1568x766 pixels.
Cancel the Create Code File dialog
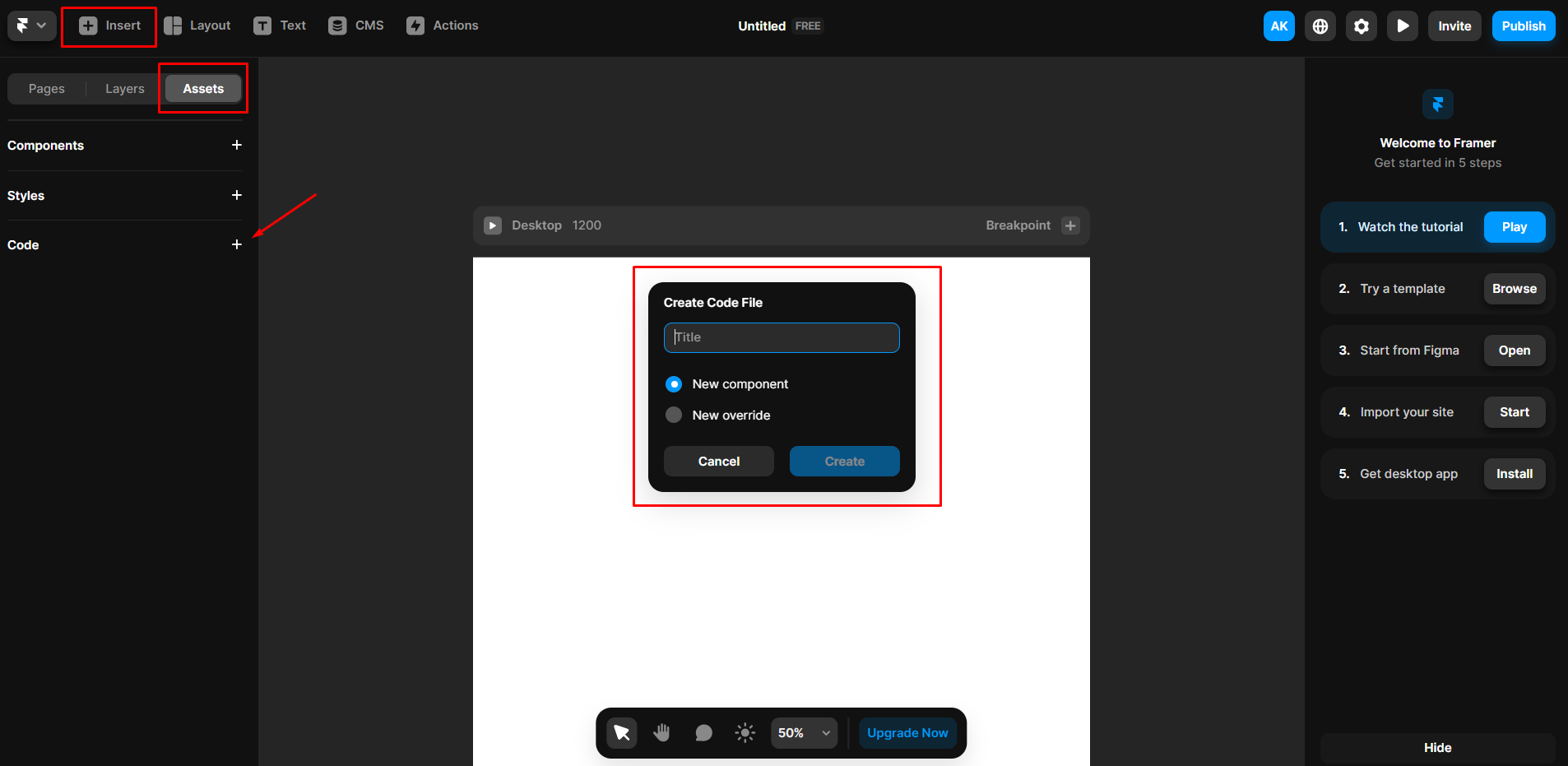coord(717,461)
